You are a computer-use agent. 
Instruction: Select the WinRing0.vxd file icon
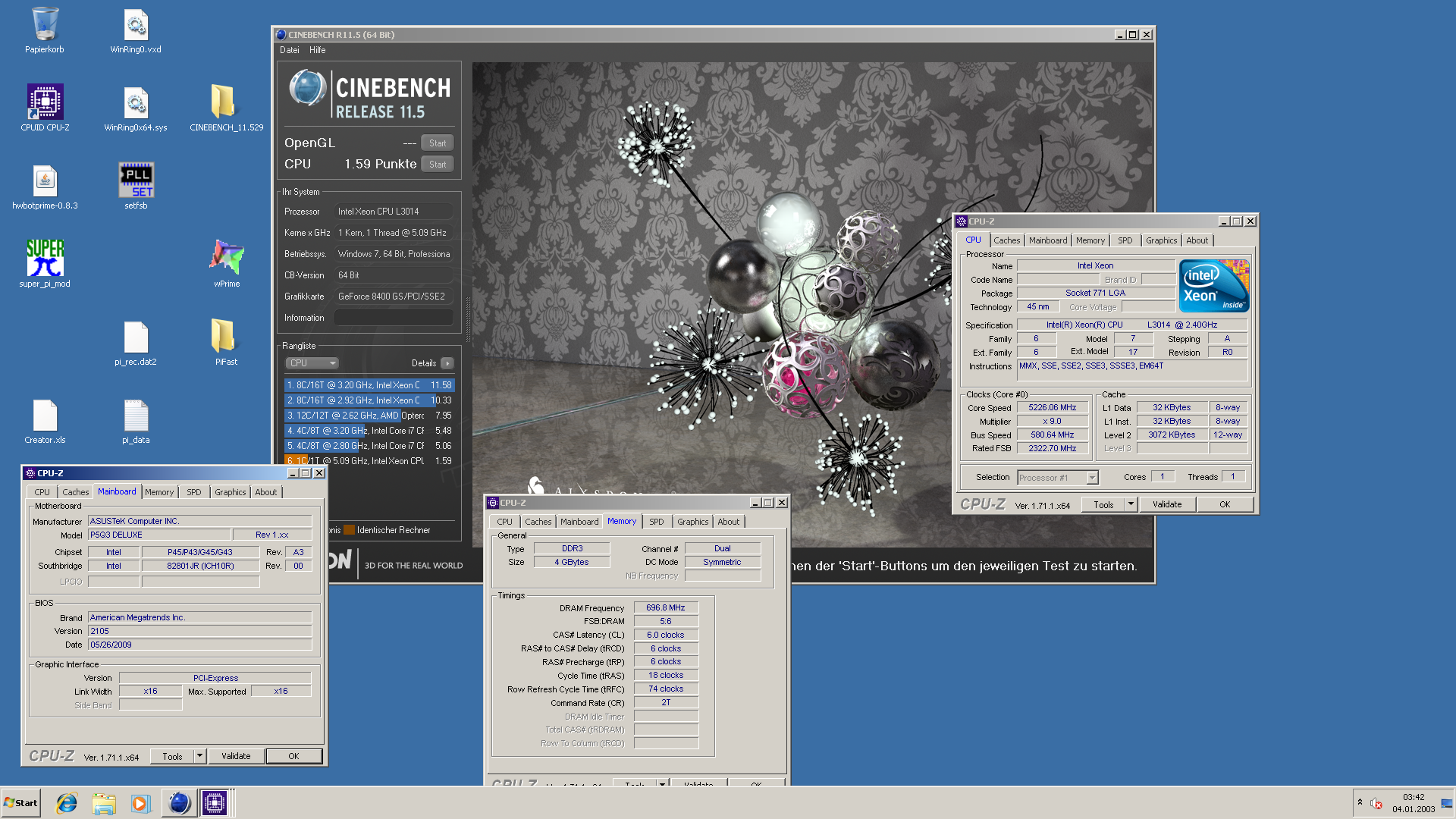click(136, 30)
